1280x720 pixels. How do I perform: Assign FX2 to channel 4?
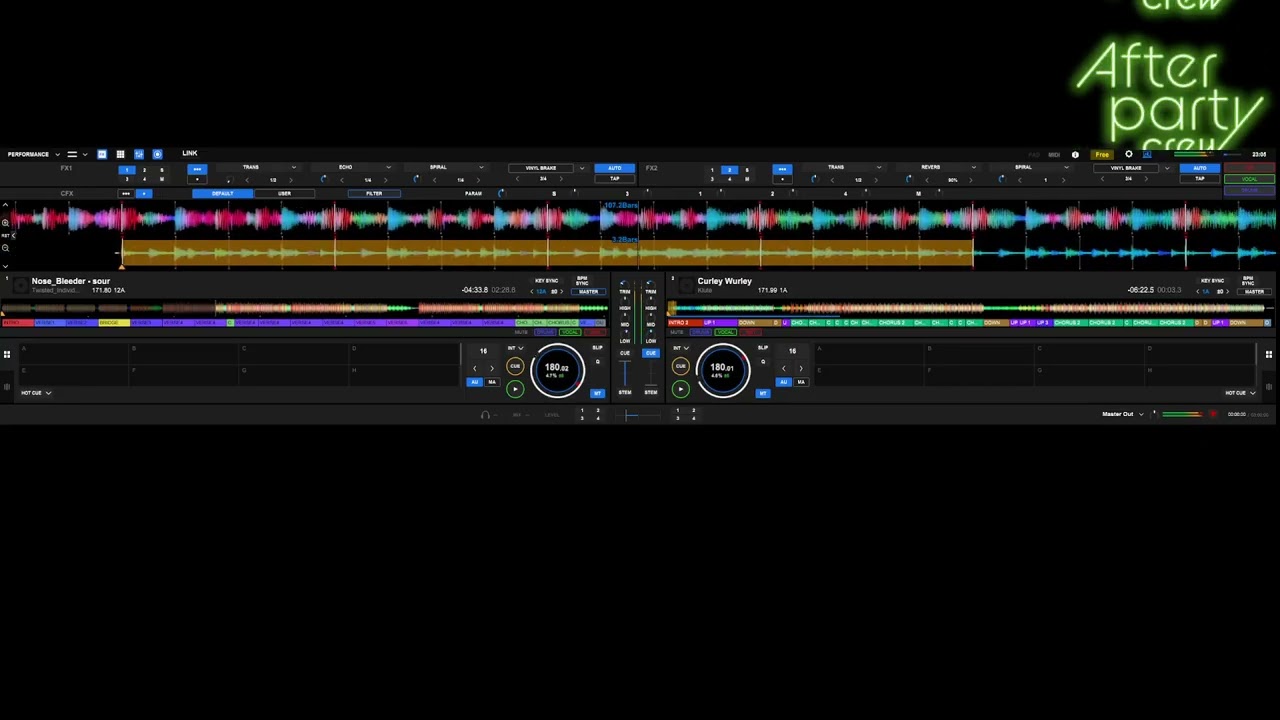(729, 180)
